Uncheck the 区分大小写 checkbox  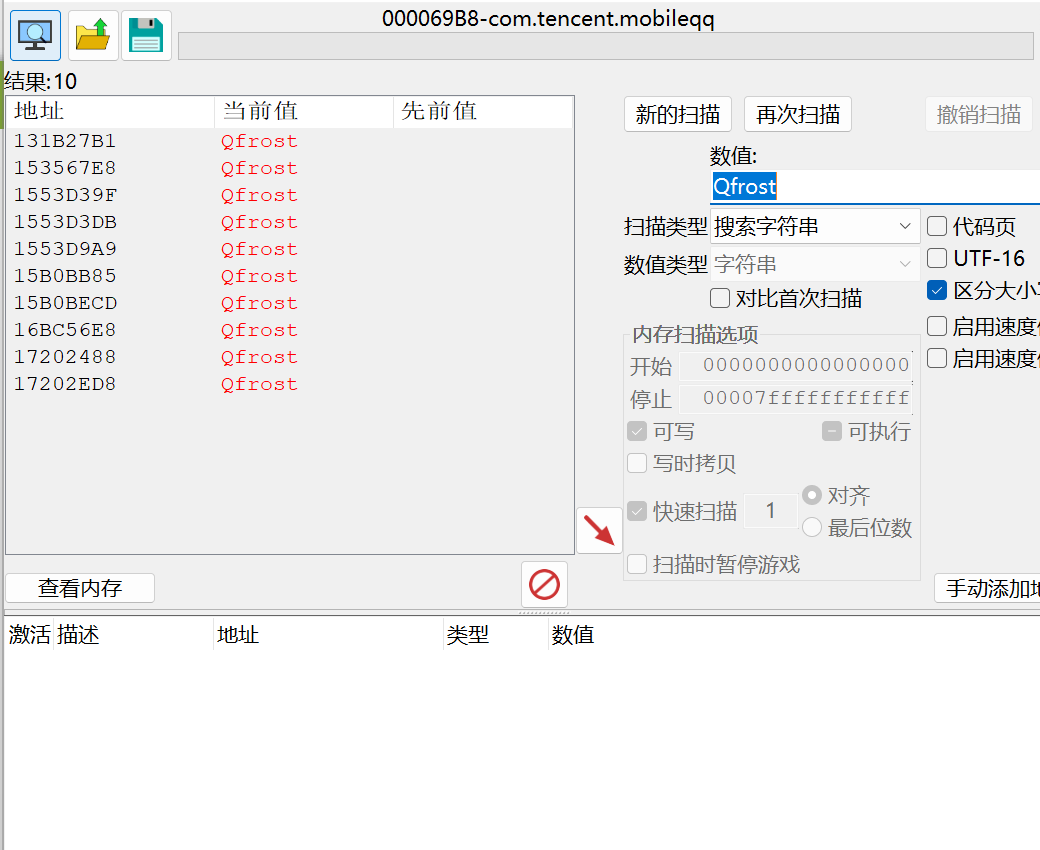pos(937,291)
